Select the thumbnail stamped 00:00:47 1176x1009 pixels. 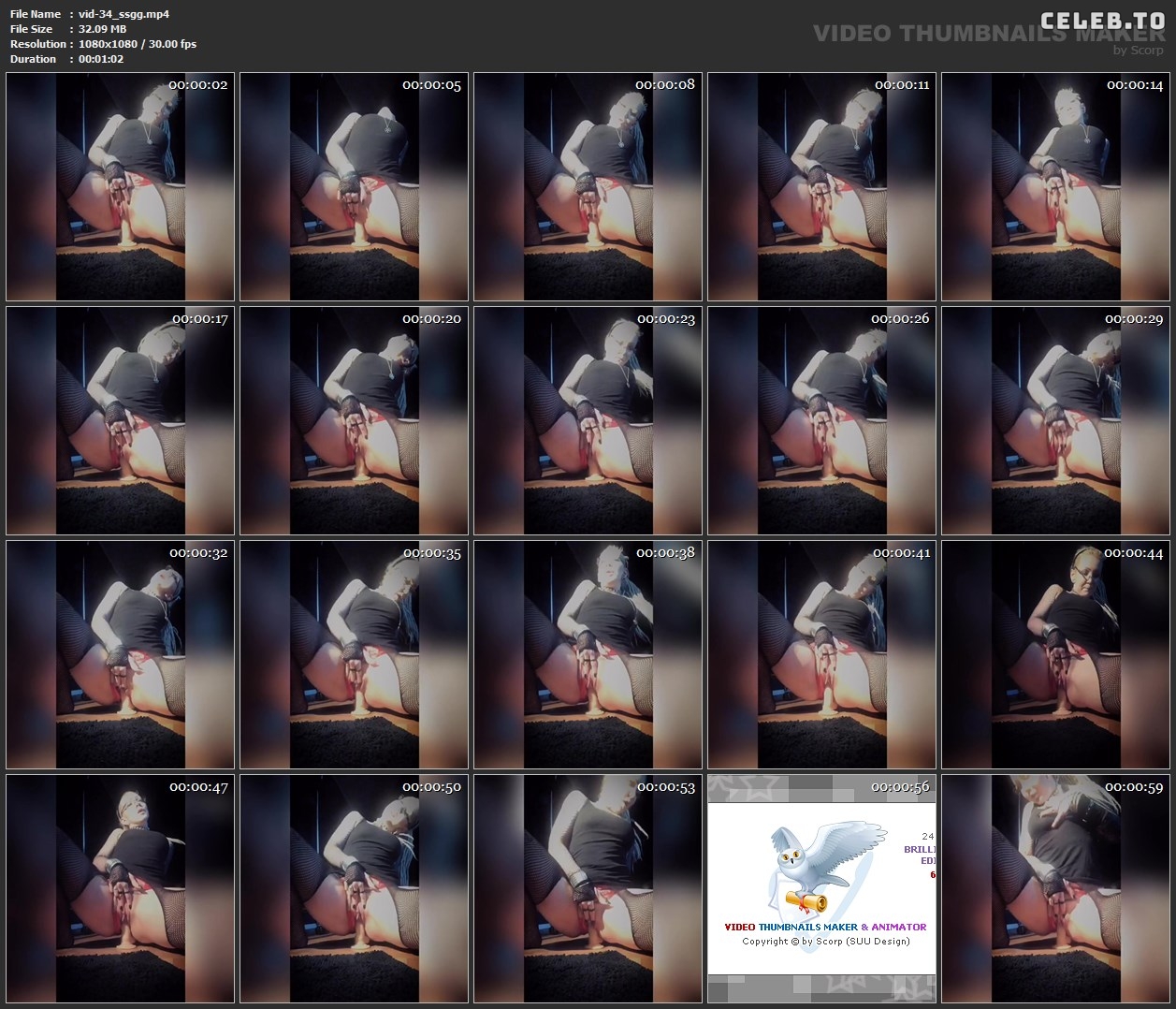pos(120,889)
